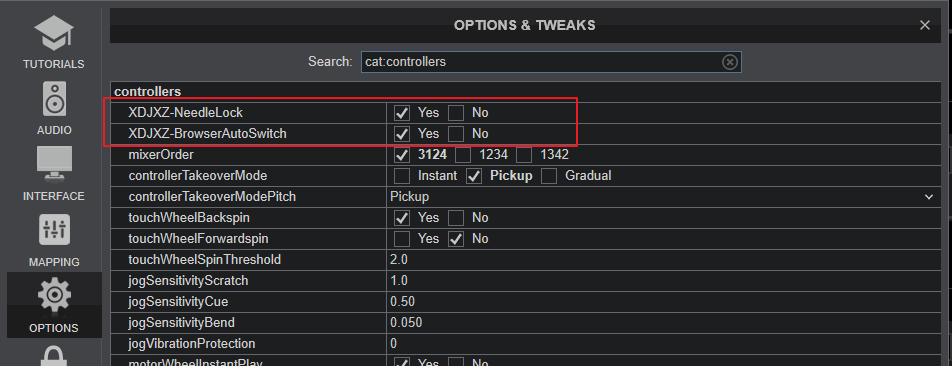Image resolution: width=952 pixels, height=366 pixels.
Task: Open the Pickup combo box value
Action: 663,197
